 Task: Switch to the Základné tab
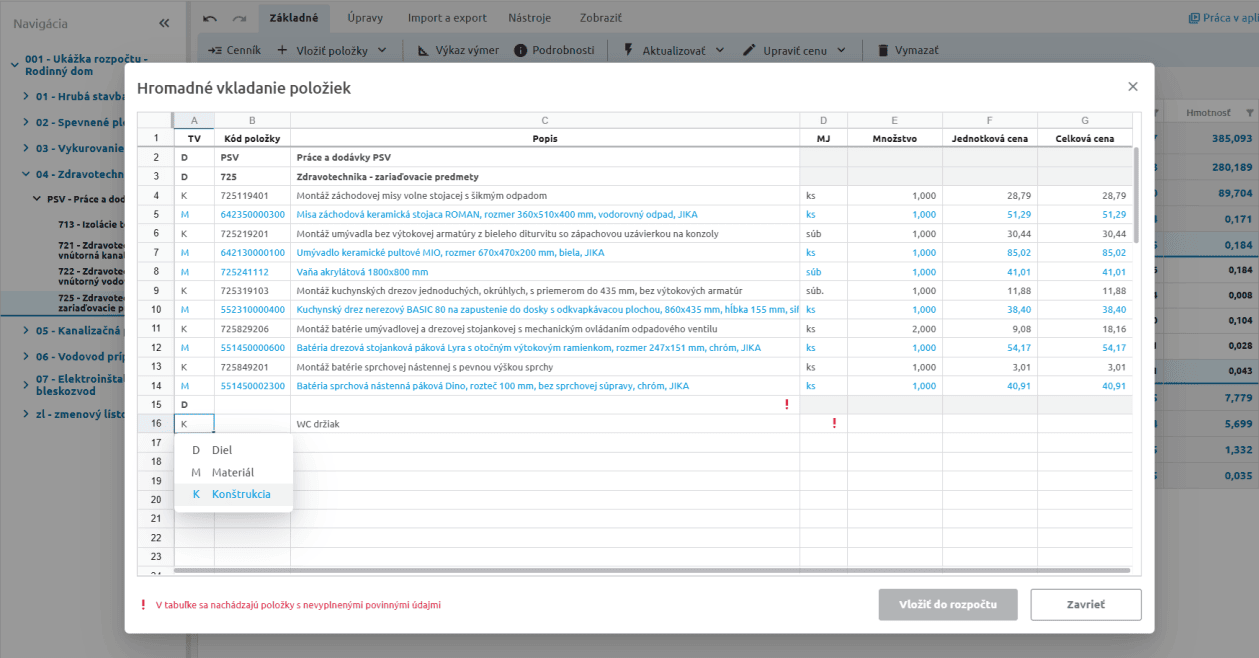(x=294, y=18)
